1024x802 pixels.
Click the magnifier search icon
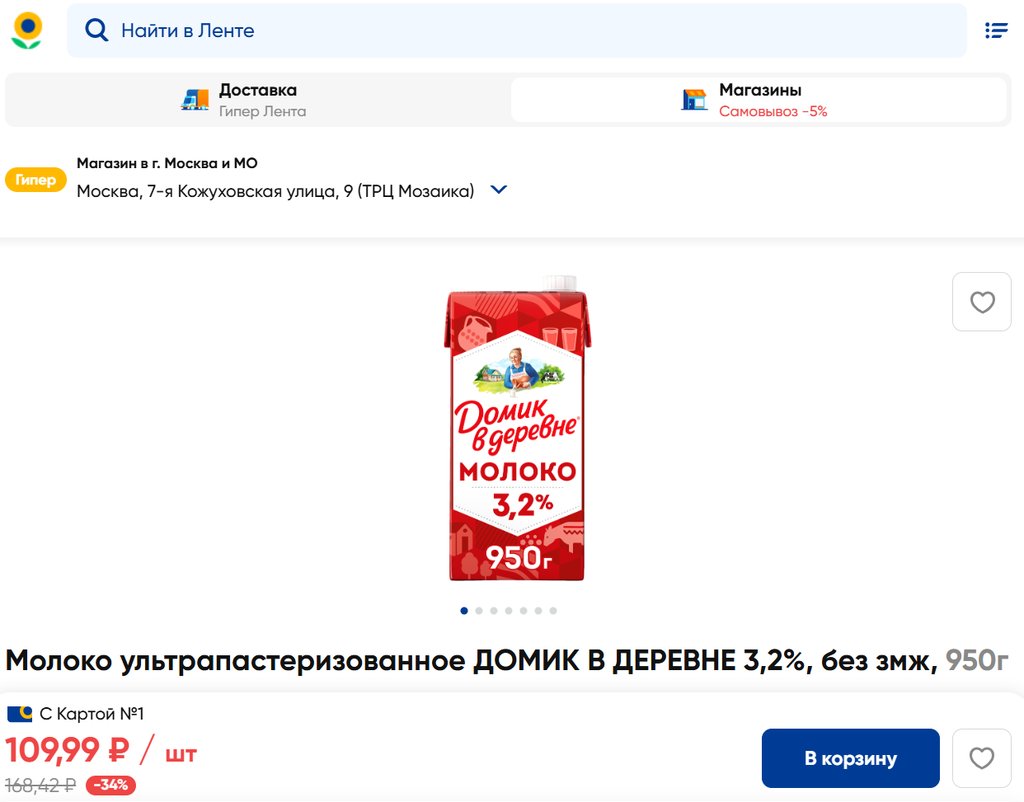tap(97, 30)
